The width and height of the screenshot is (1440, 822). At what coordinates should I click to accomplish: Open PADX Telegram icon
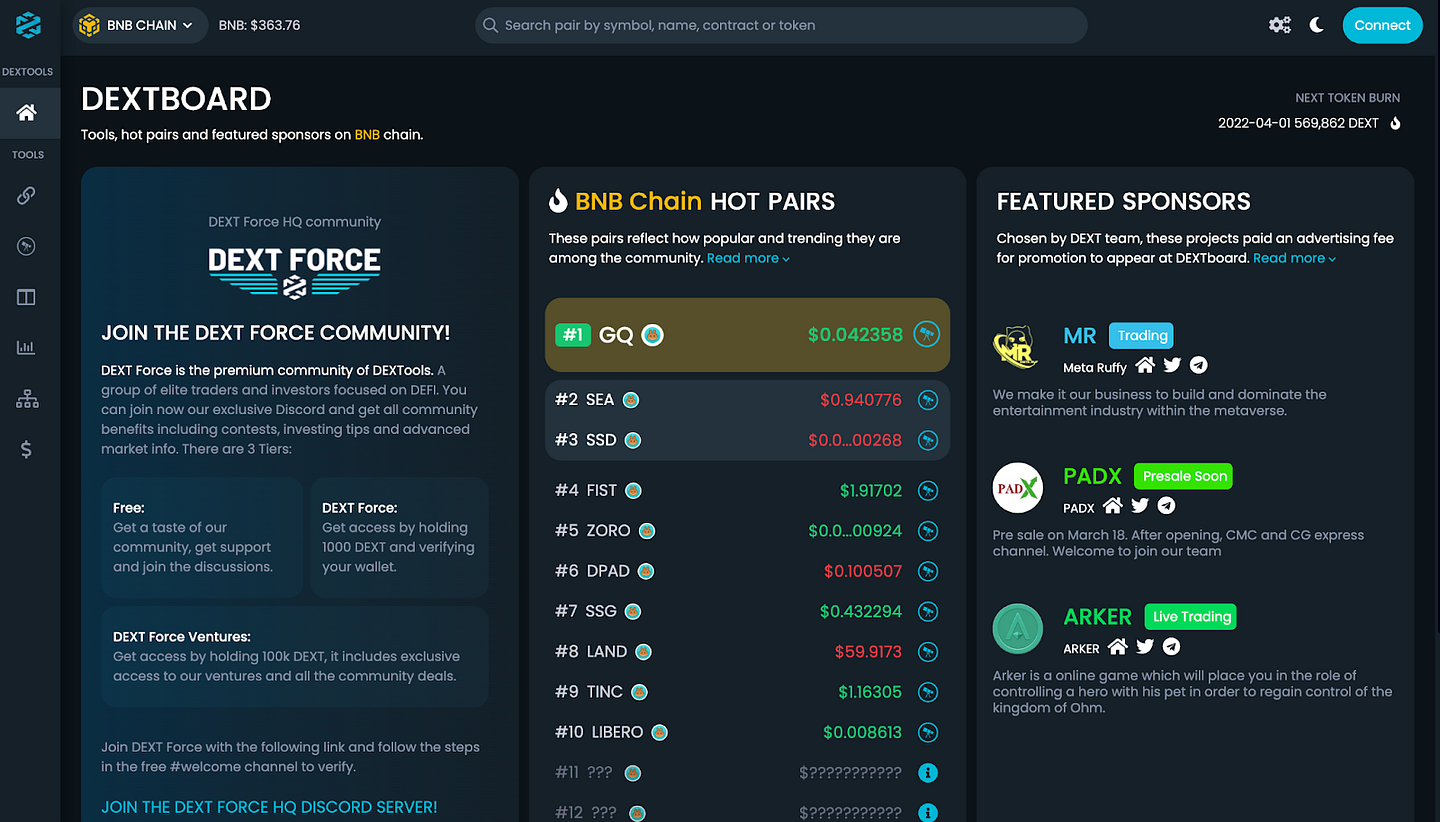[x=1166, y=506]
